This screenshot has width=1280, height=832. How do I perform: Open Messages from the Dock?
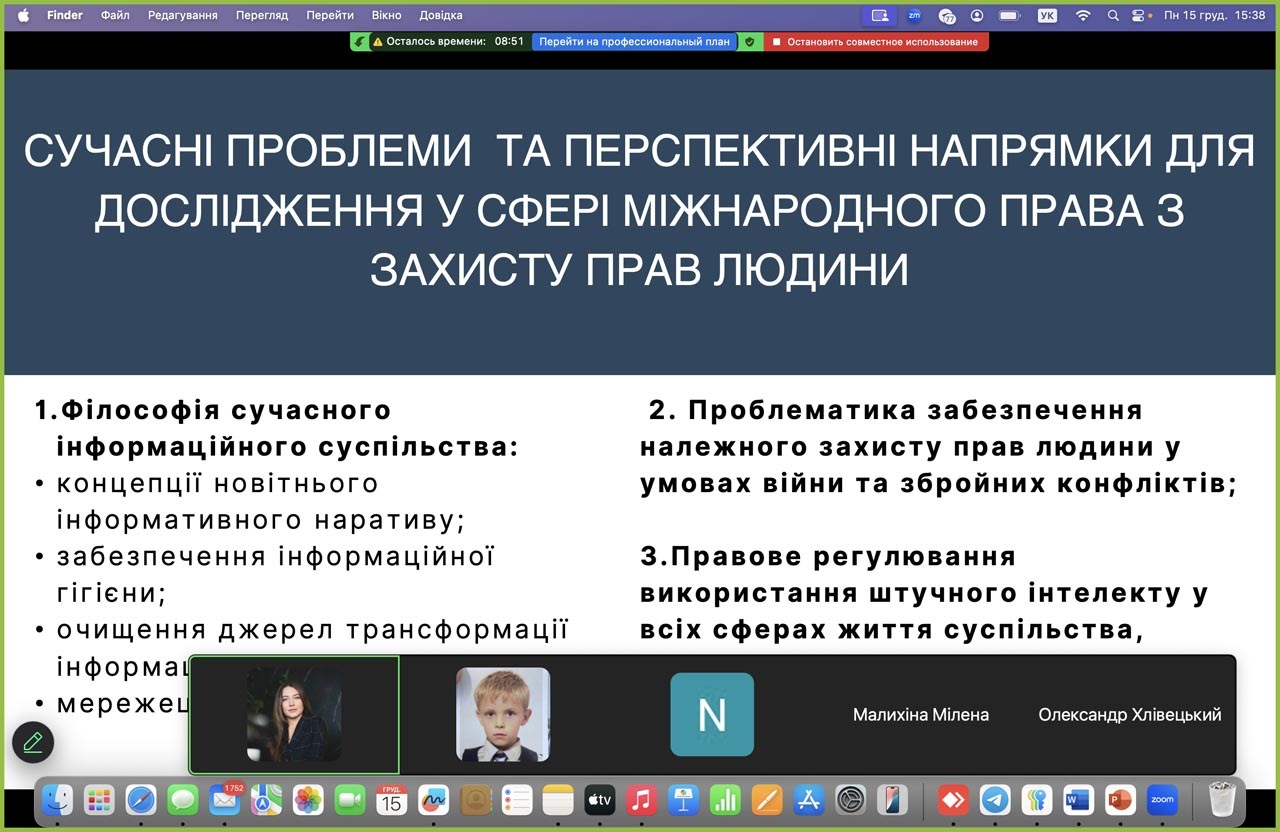pos(183,800)
